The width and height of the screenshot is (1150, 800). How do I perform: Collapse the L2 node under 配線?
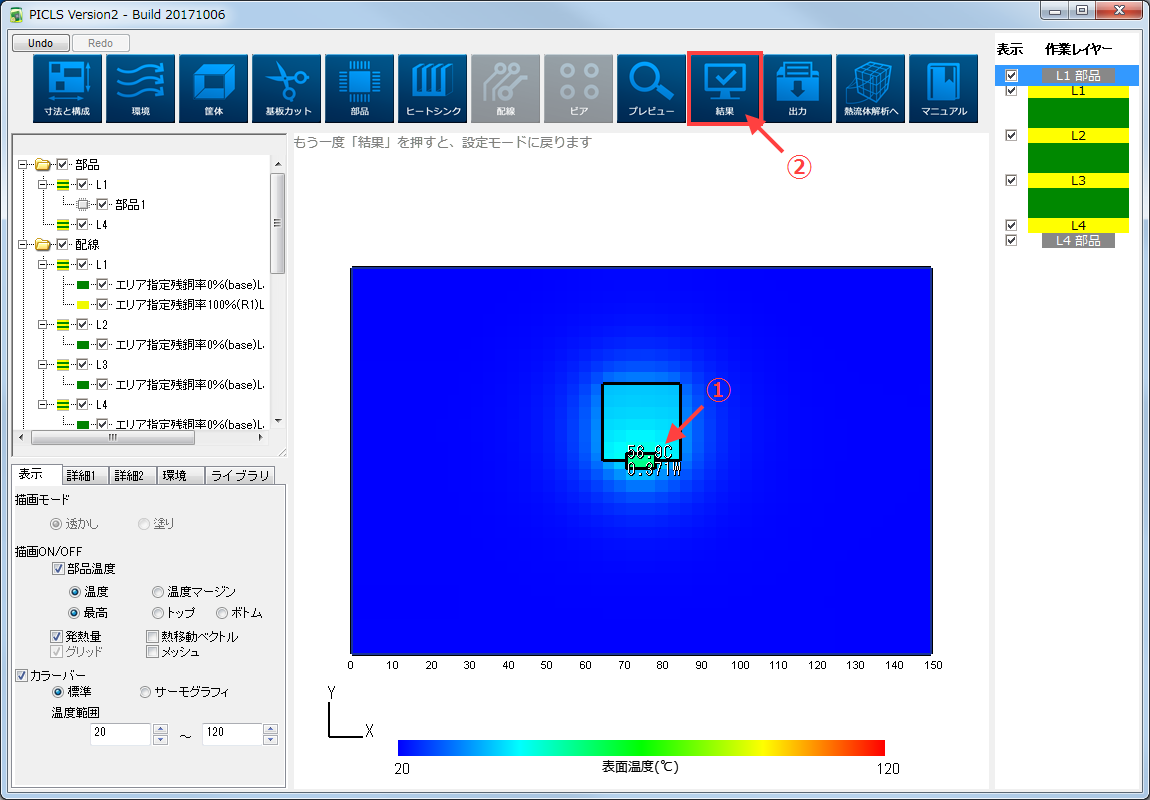pos(43,325)
